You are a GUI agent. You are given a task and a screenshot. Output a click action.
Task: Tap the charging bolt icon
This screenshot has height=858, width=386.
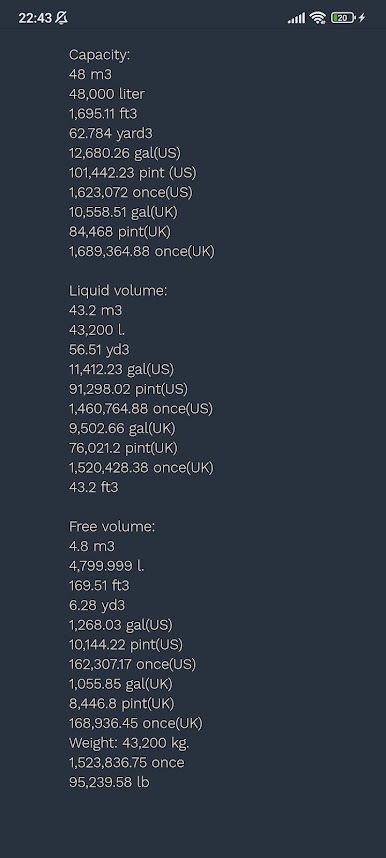coord(361,18)
